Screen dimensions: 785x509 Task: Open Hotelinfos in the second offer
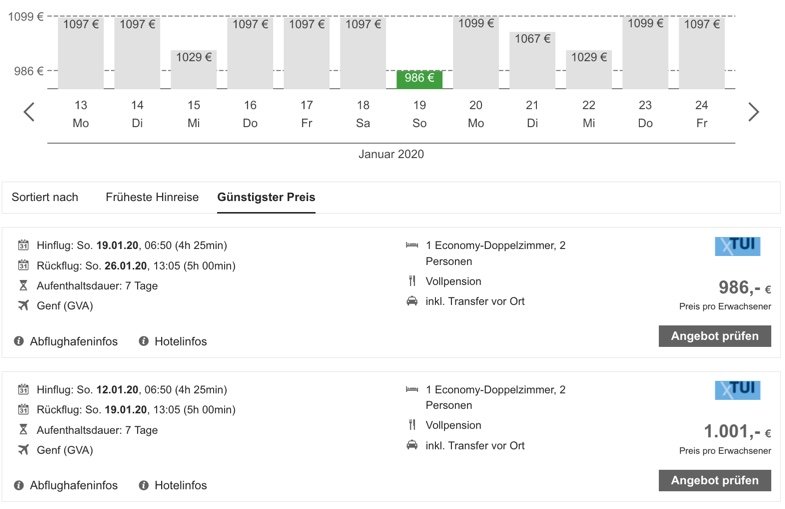[x=180, y=486]
